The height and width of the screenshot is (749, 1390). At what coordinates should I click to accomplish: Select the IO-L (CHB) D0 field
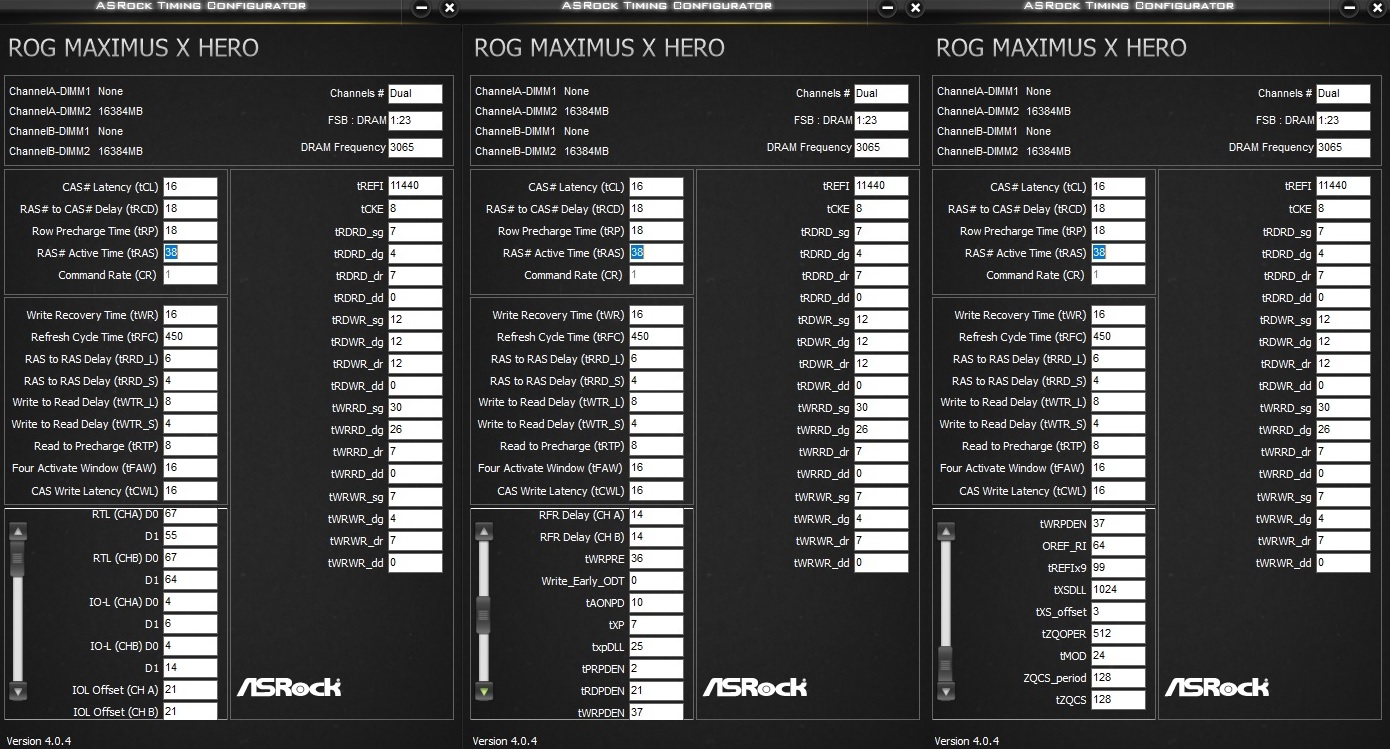coord(190,646)
